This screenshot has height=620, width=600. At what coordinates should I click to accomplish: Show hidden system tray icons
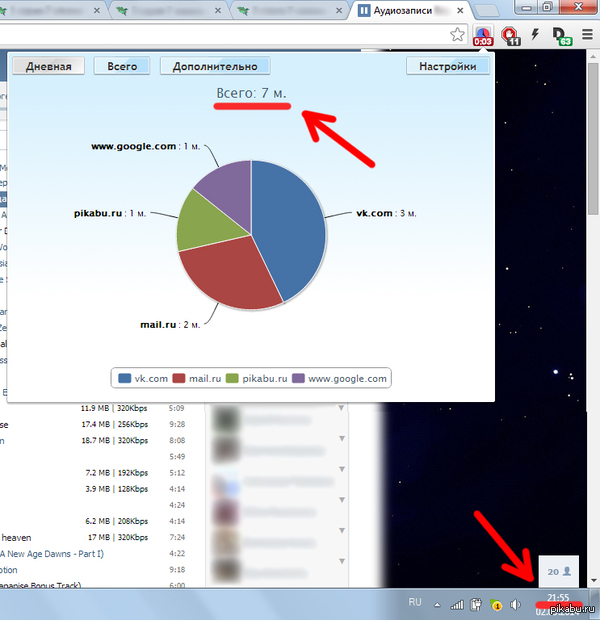pyautogui.click(x=437, y=605)
